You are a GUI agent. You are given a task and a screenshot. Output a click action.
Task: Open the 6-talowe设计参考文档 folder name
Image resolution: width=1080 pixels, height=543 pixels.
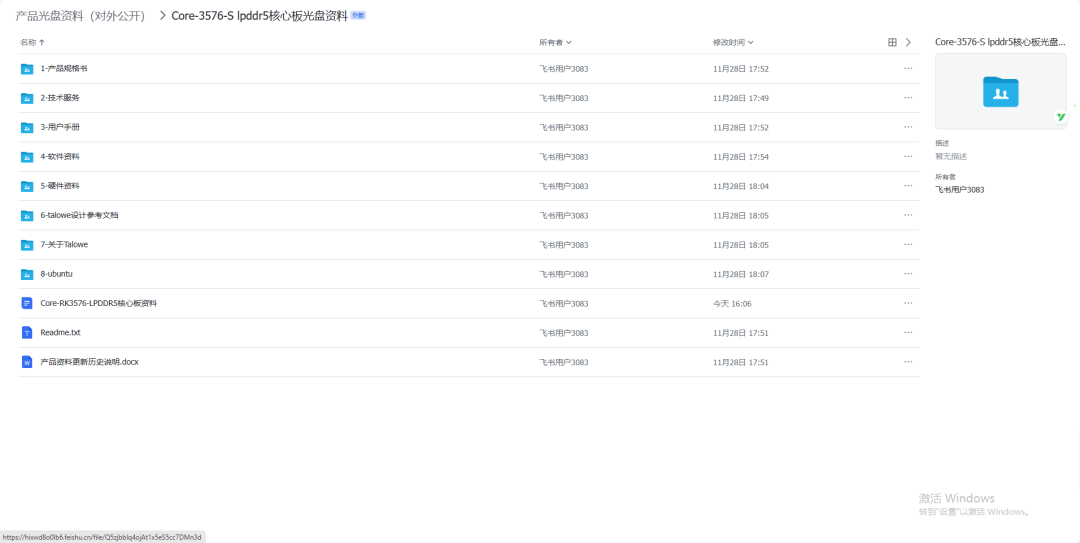[79, 215]
